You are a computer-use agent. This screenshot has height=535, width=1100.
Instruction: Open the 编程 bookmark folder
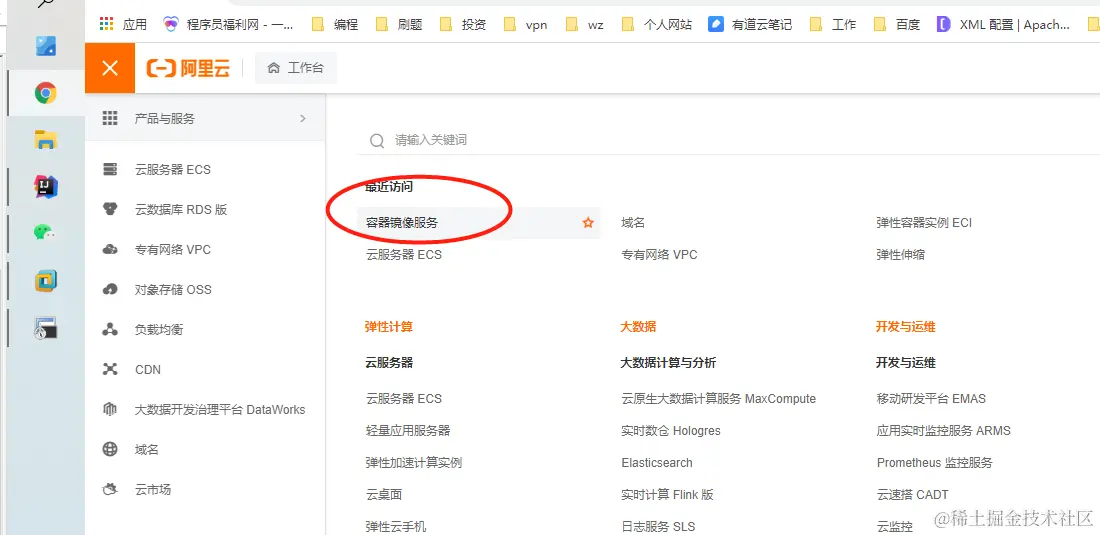click(335, 25)
